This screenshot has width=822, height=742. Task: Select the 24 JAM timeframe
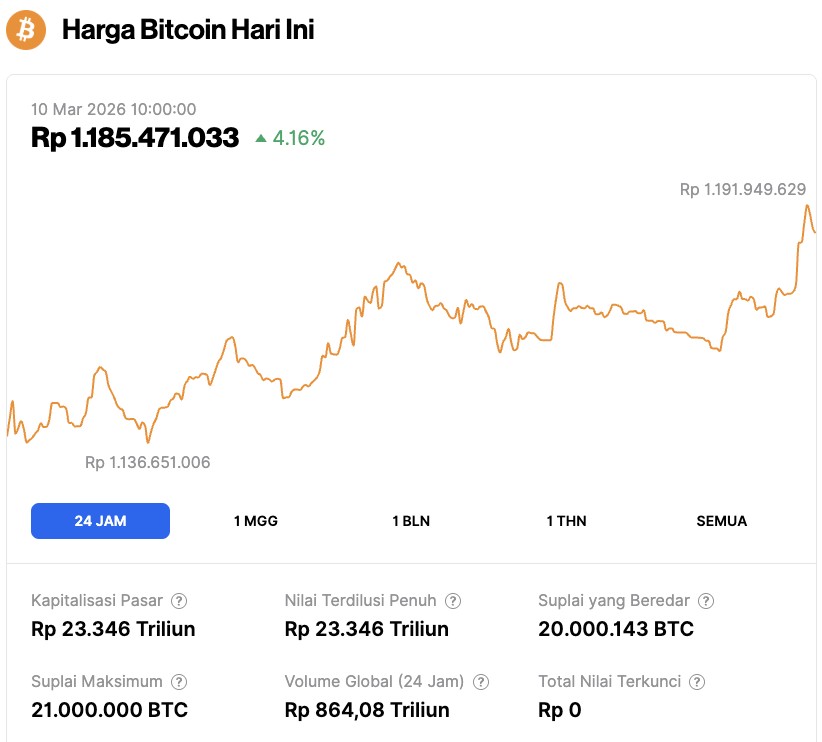click(100, 520)
